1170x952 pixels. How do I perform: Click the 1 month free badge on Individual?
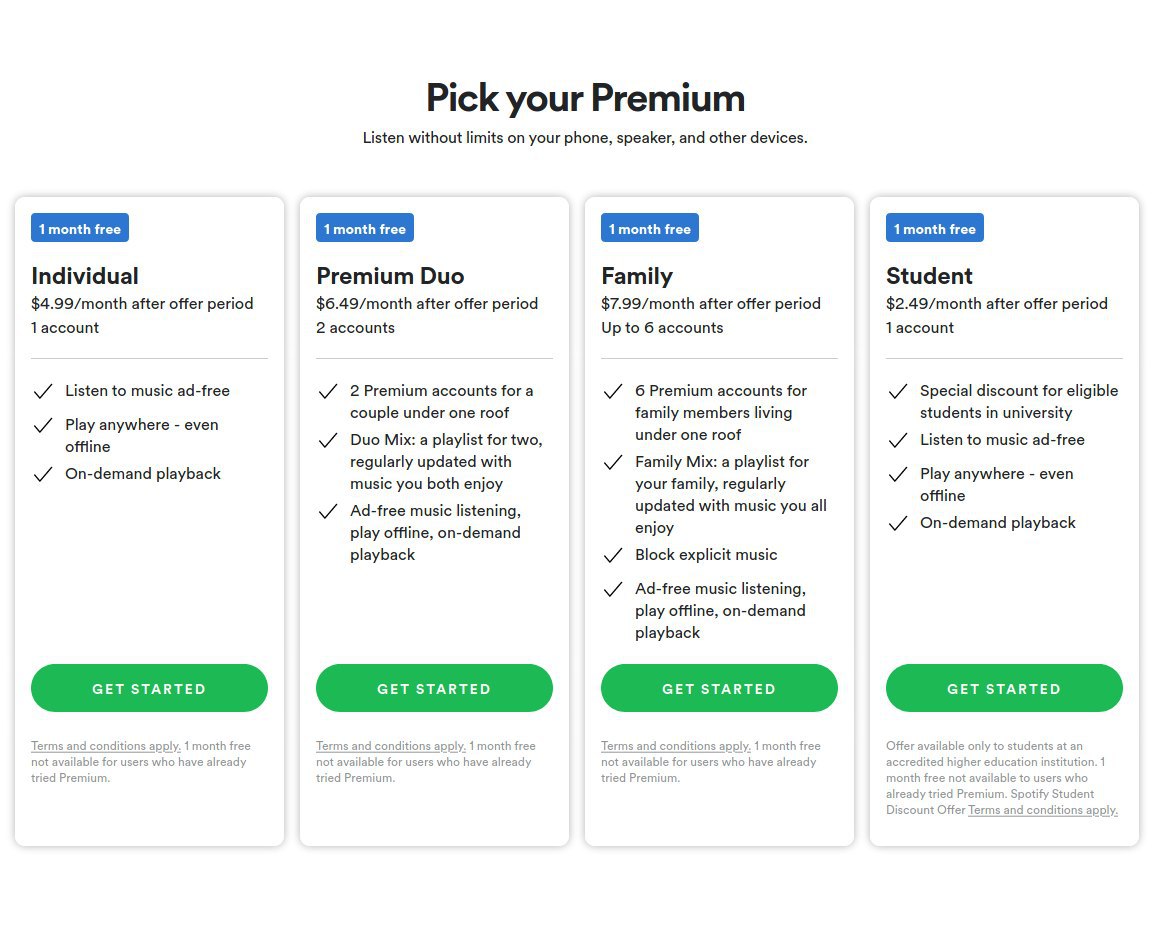point(80,228)
